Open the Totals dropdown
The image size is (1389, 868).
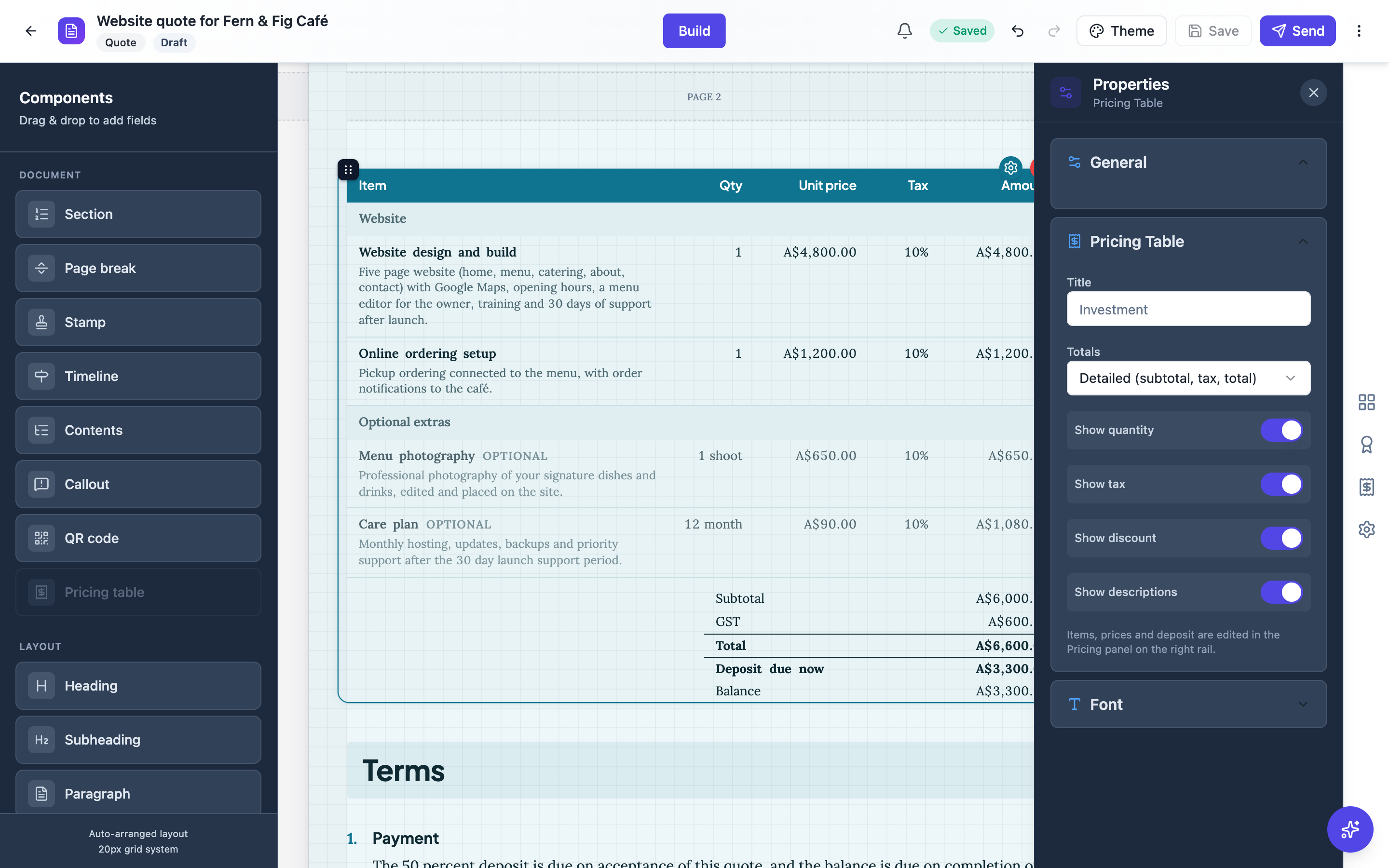click(x=1188, y=378)
